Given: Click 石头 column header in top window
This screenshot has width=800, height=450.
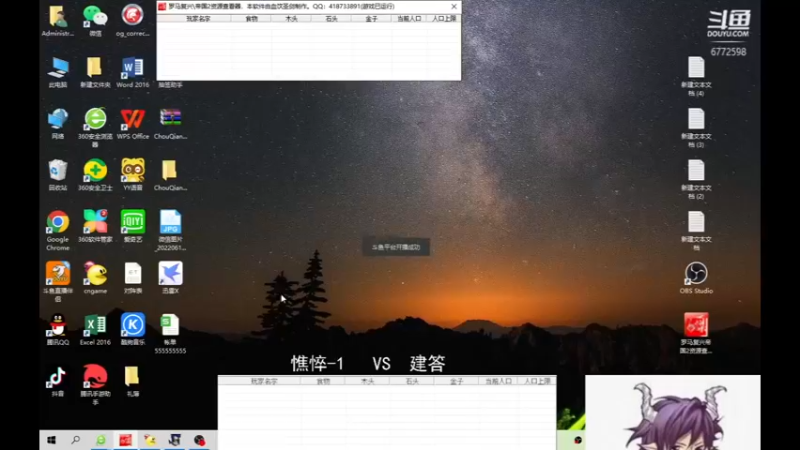Looking at the screenshot, I should tap(332, 18).
